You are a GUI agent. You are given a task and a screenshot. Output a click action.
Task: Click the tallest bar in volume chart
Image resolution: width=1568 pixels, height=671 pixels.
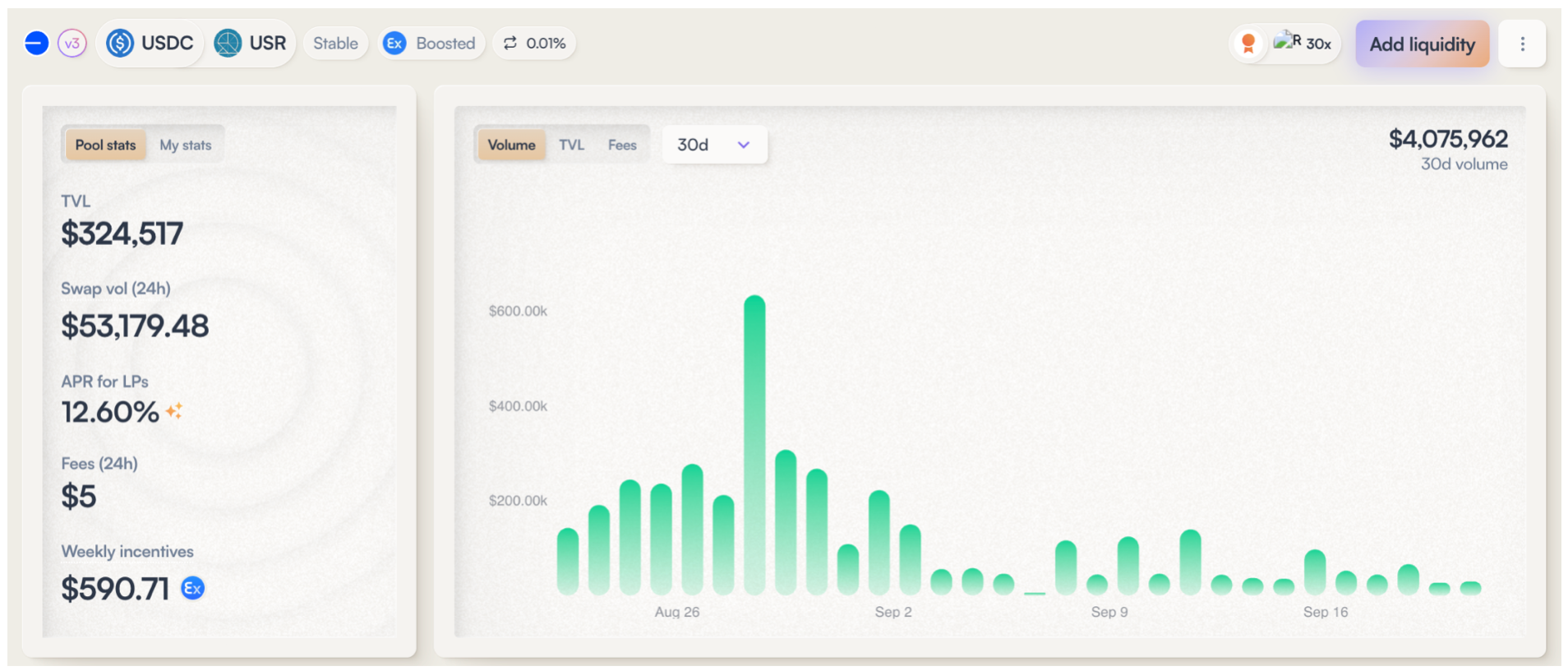[x=754, y=444]
